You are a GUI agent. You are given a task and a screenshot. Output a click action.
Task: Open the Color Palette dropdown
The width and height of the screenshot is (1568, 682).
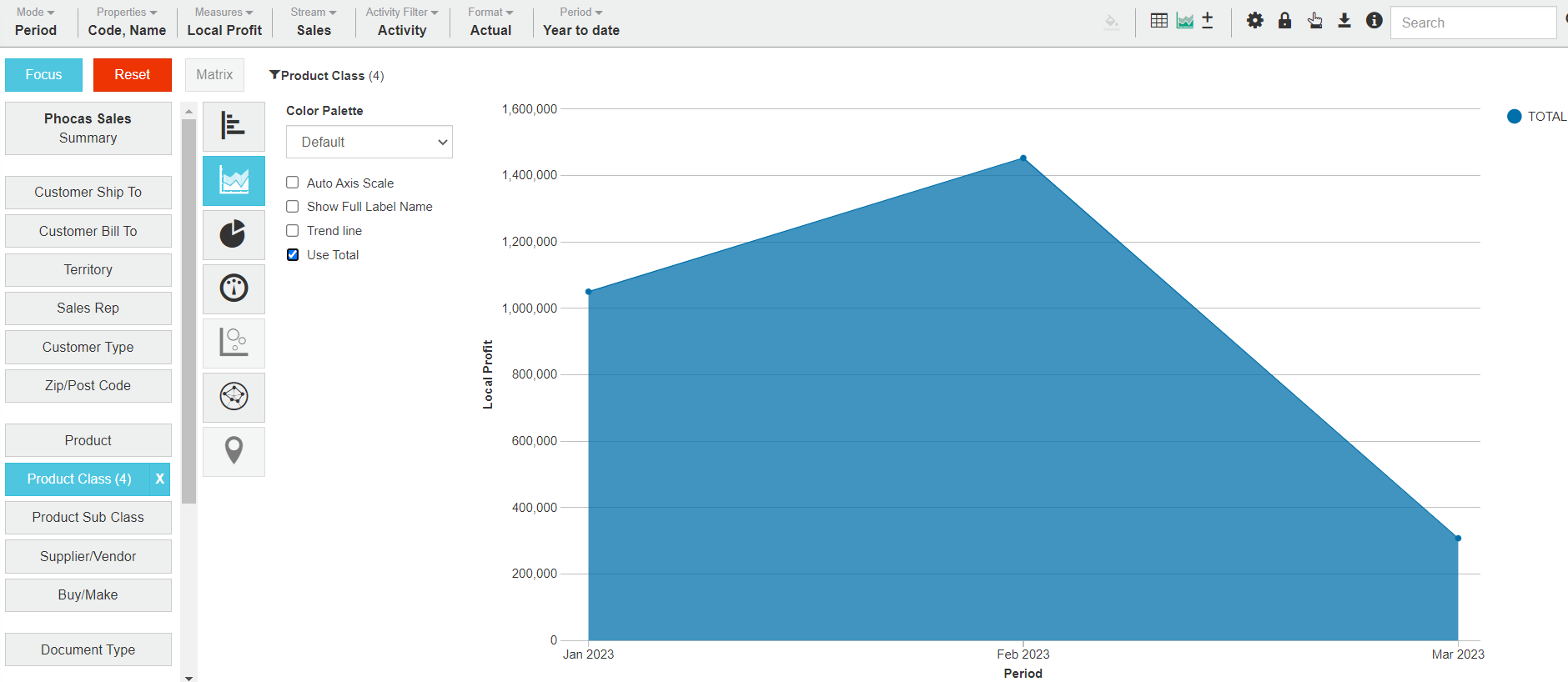tap(369, 142)
